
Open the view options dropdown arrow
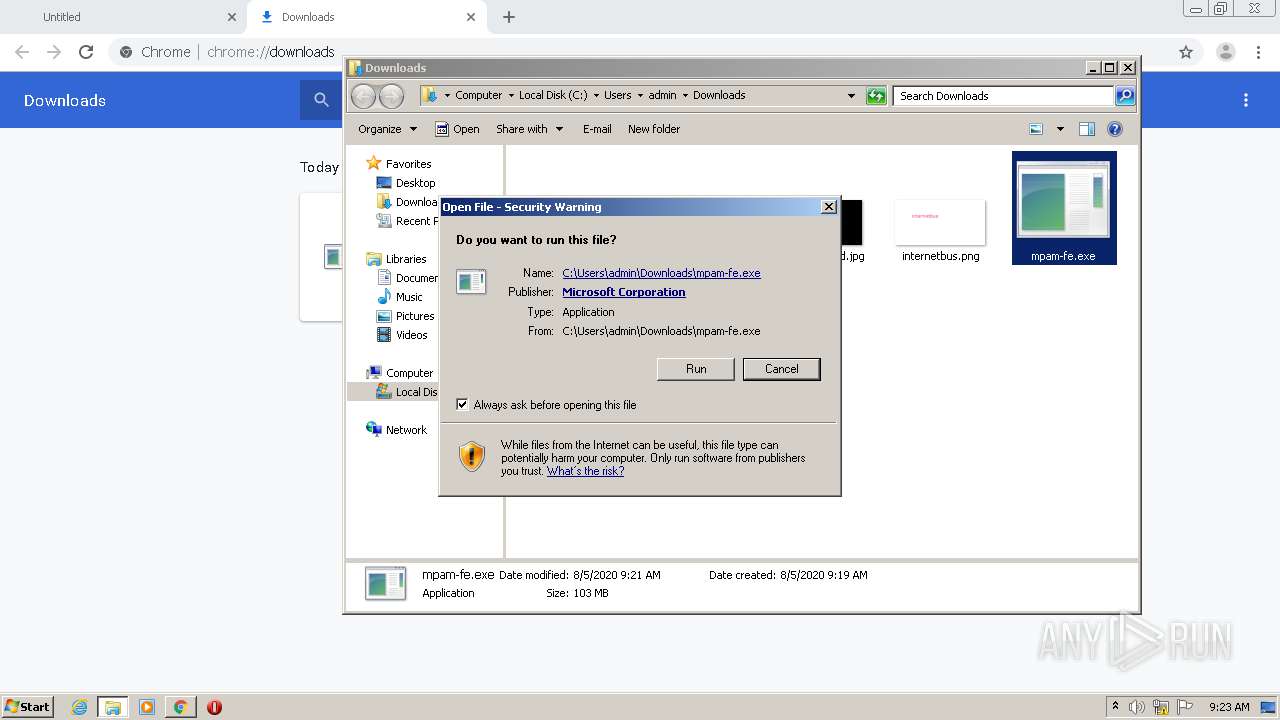(1060, 129)
